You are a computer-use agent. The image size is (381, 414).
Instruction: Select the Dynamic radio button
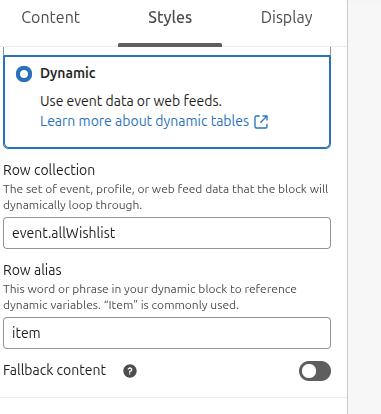(x=24, y=74)
